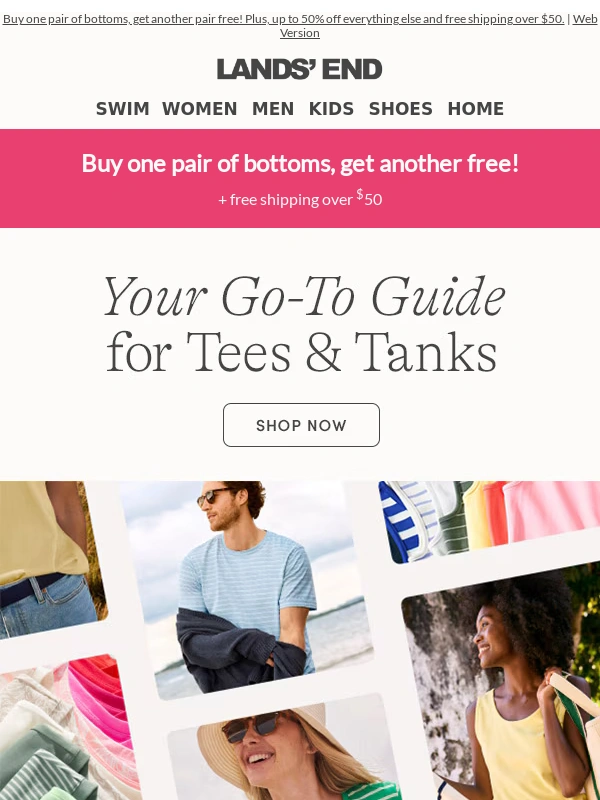Click 'Your Go-To Guide' headline
This screenshot has width=600, height=800.
(x=304, y=297)
